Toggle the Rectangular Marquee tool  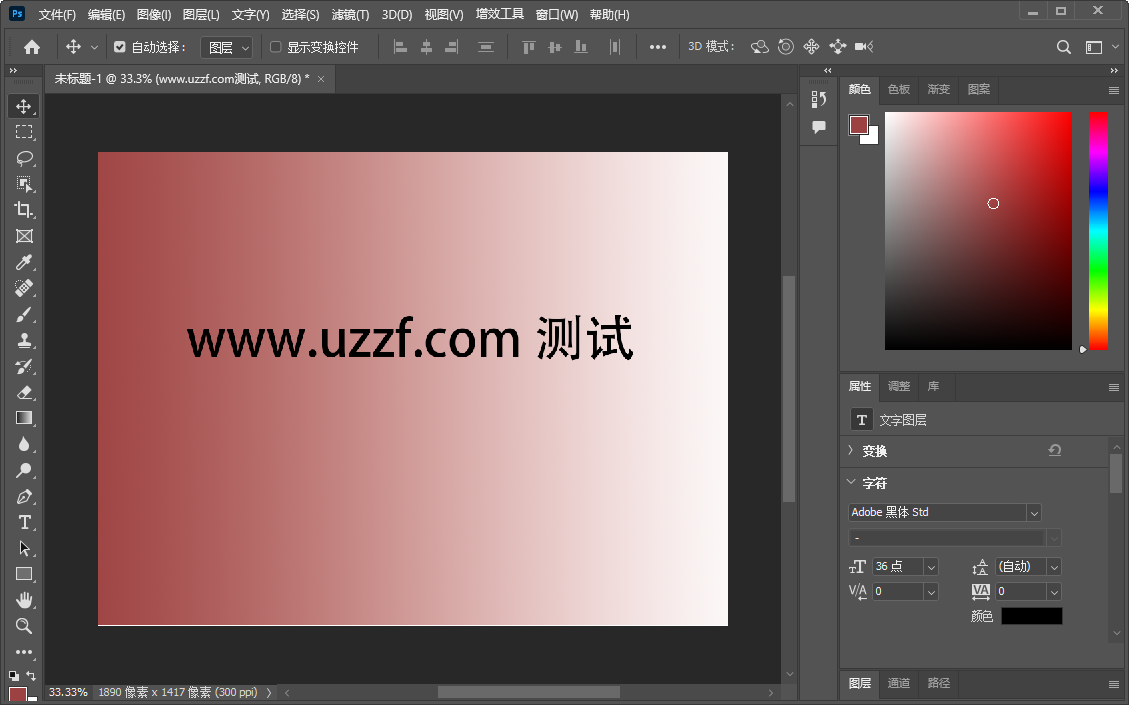point(23,131)
